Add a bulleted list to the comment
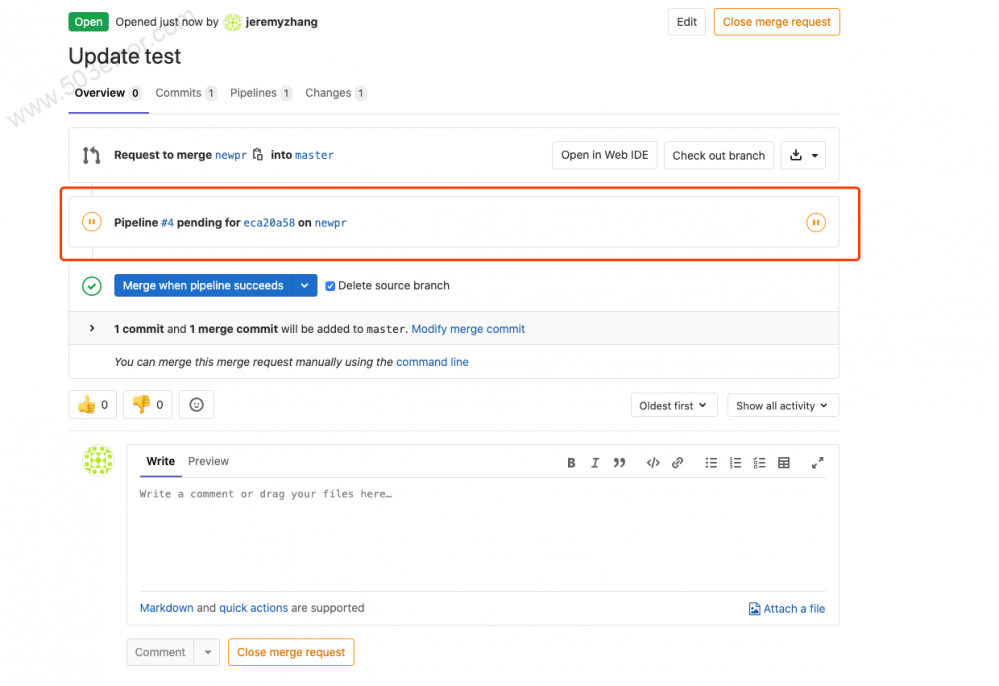Screen dimensions: 999x686 pos(711,462)
